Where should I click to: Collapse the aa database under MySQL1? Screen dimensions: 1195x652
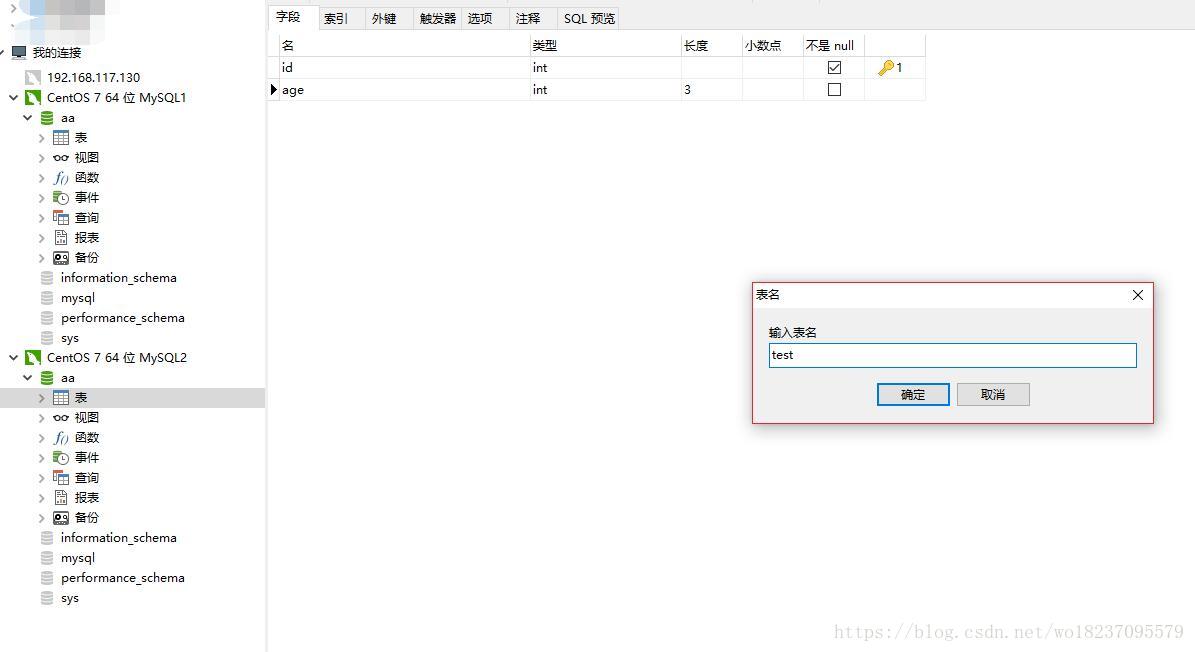[x=27, y=117]
